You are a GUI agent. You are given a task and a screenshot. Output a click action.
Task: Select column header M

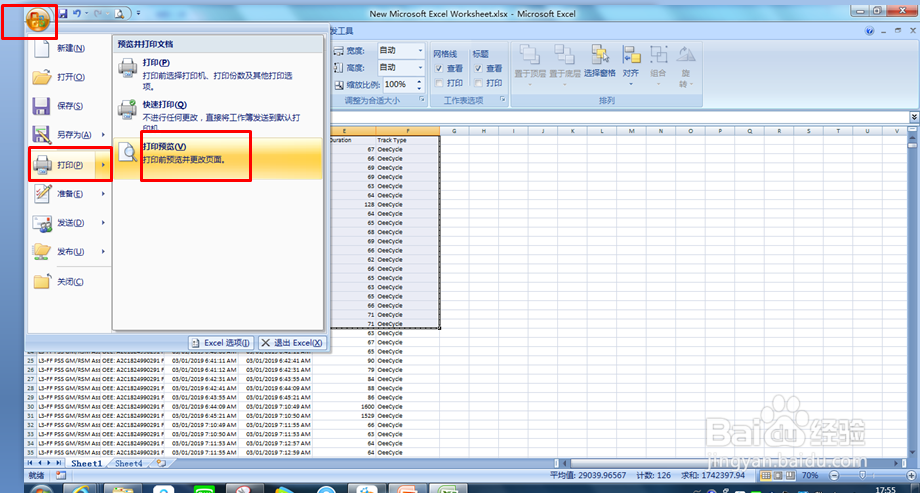[x=631, y=131]
